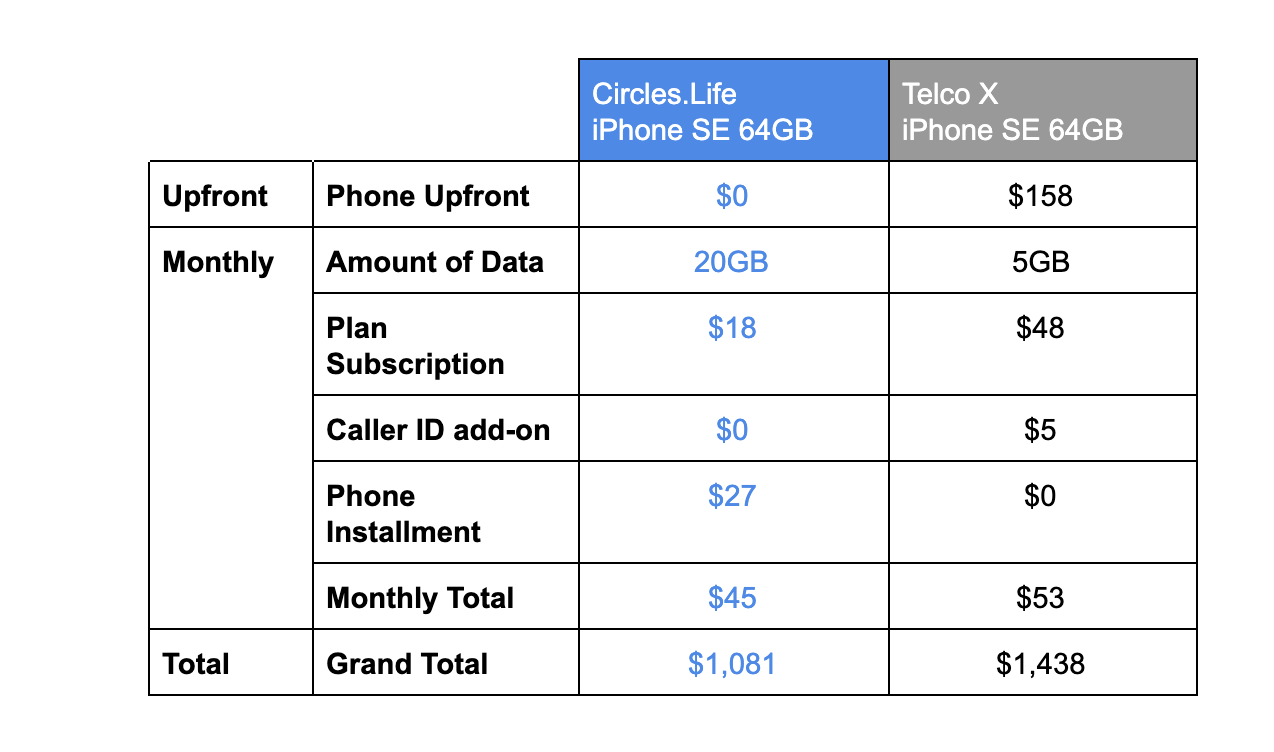Click the Plan Subscription row label
The height and width of the screenshot is (752, 1274).
tap(415, 346)
